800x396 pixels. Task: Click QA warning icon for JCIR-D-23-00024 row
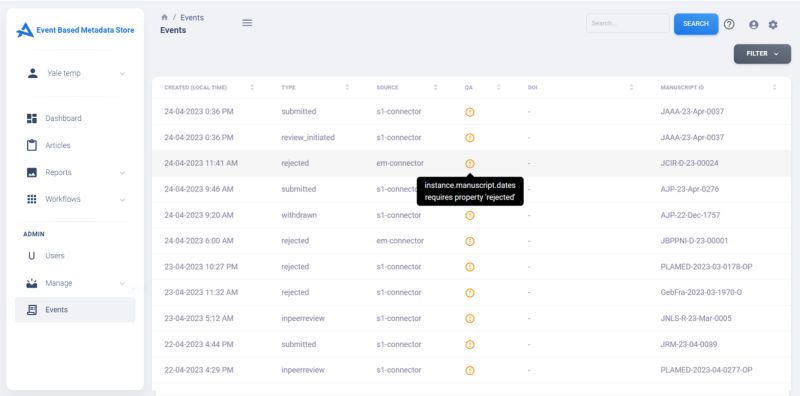click(470, 163)
